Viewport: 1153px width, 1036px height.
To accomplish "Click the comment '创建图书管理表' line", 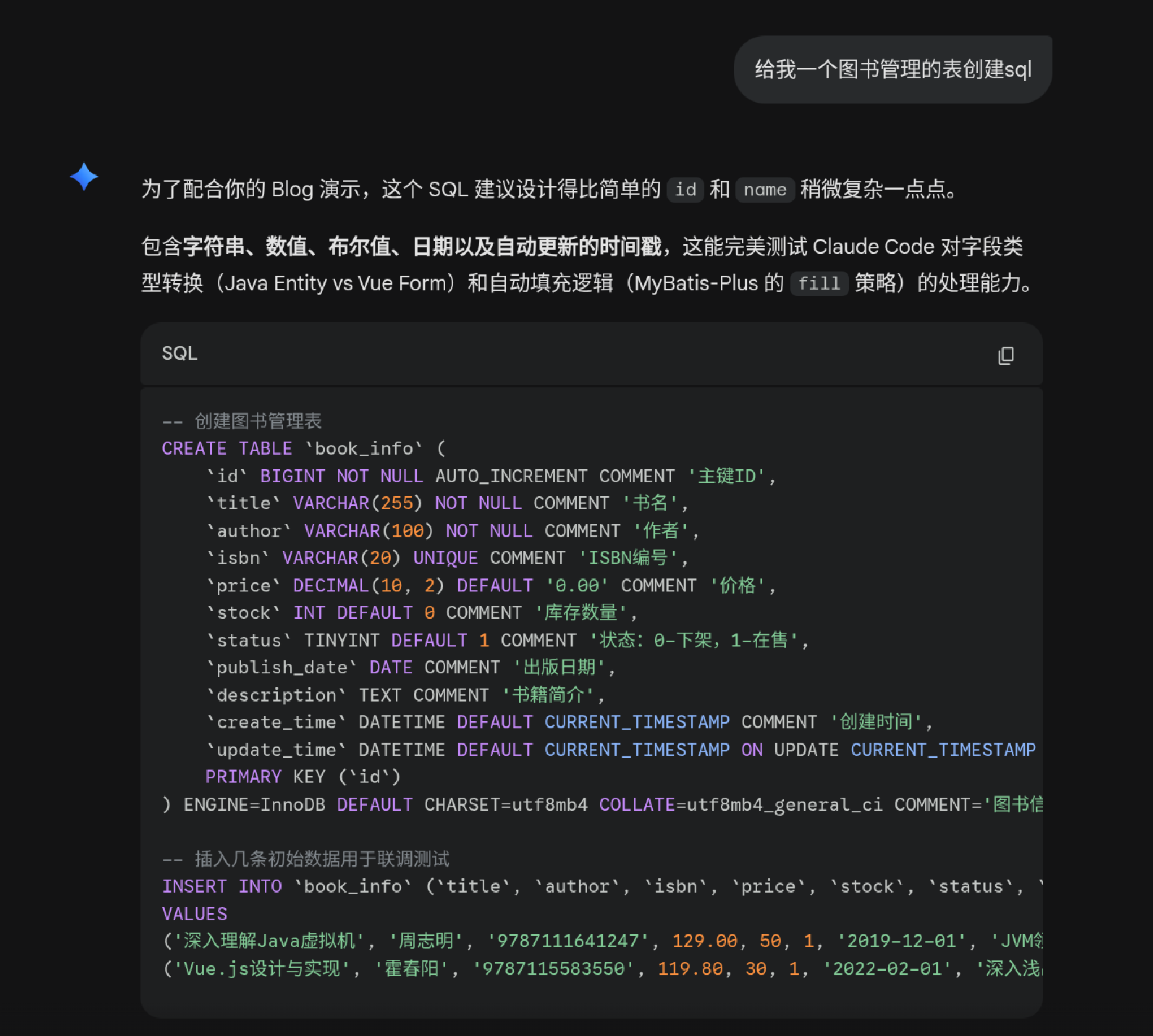I will 242,421.
